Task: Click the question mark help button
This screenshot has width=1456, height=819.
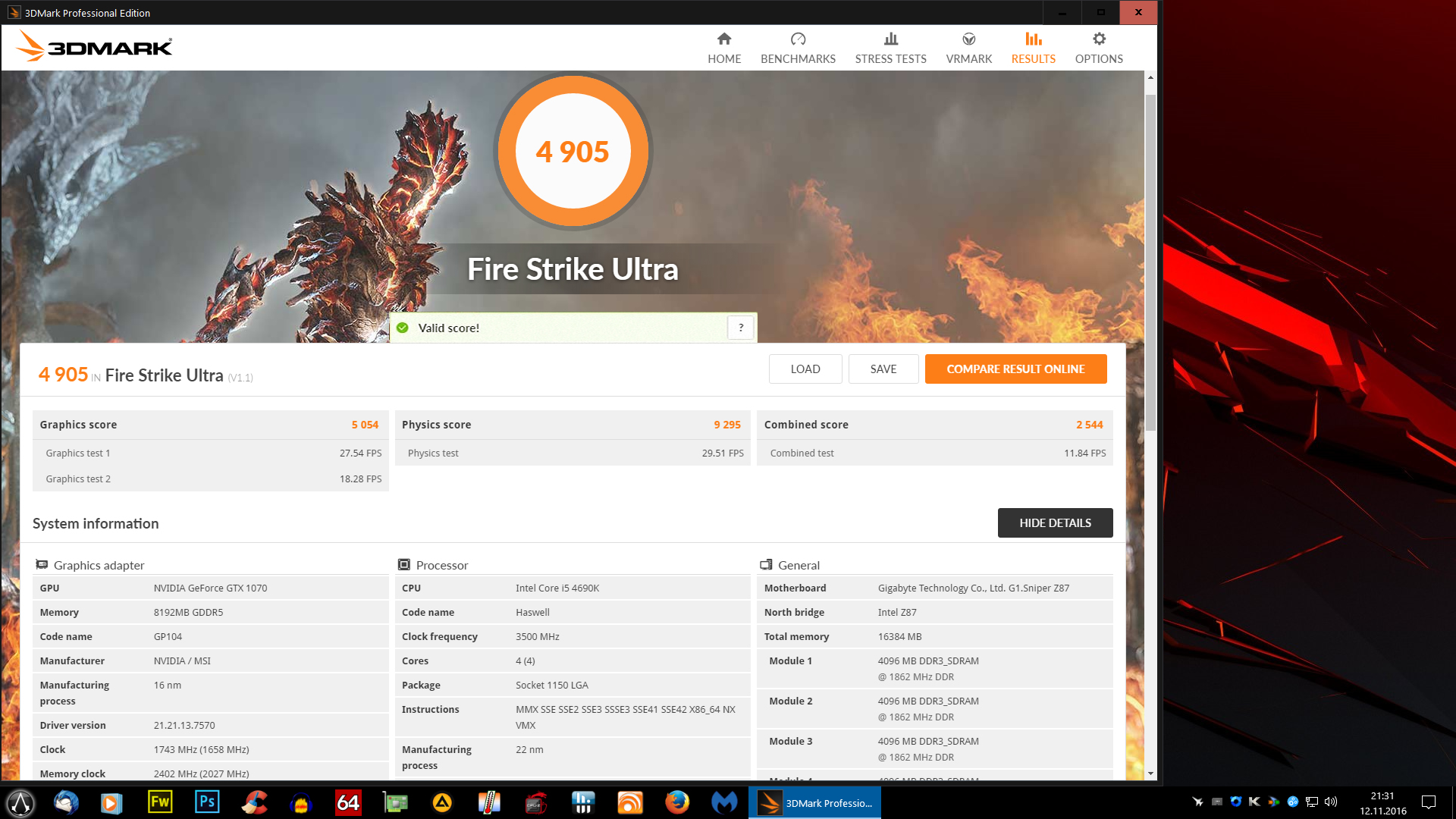Action: click(740, 328)
